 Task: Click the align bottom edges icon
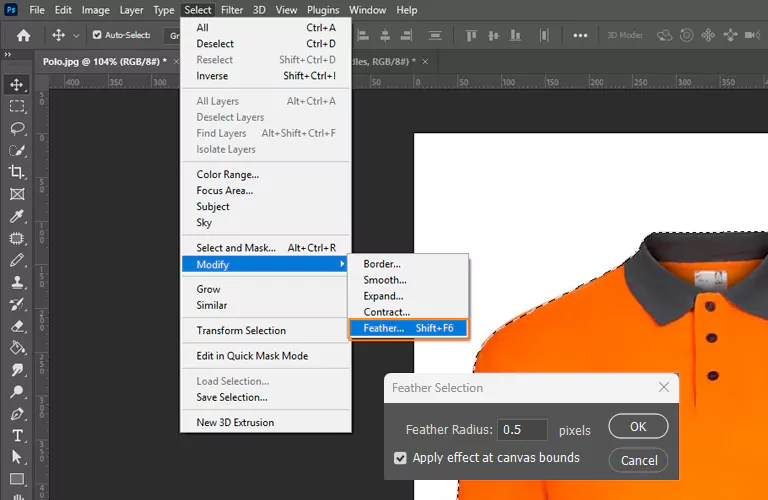point(515,35)
